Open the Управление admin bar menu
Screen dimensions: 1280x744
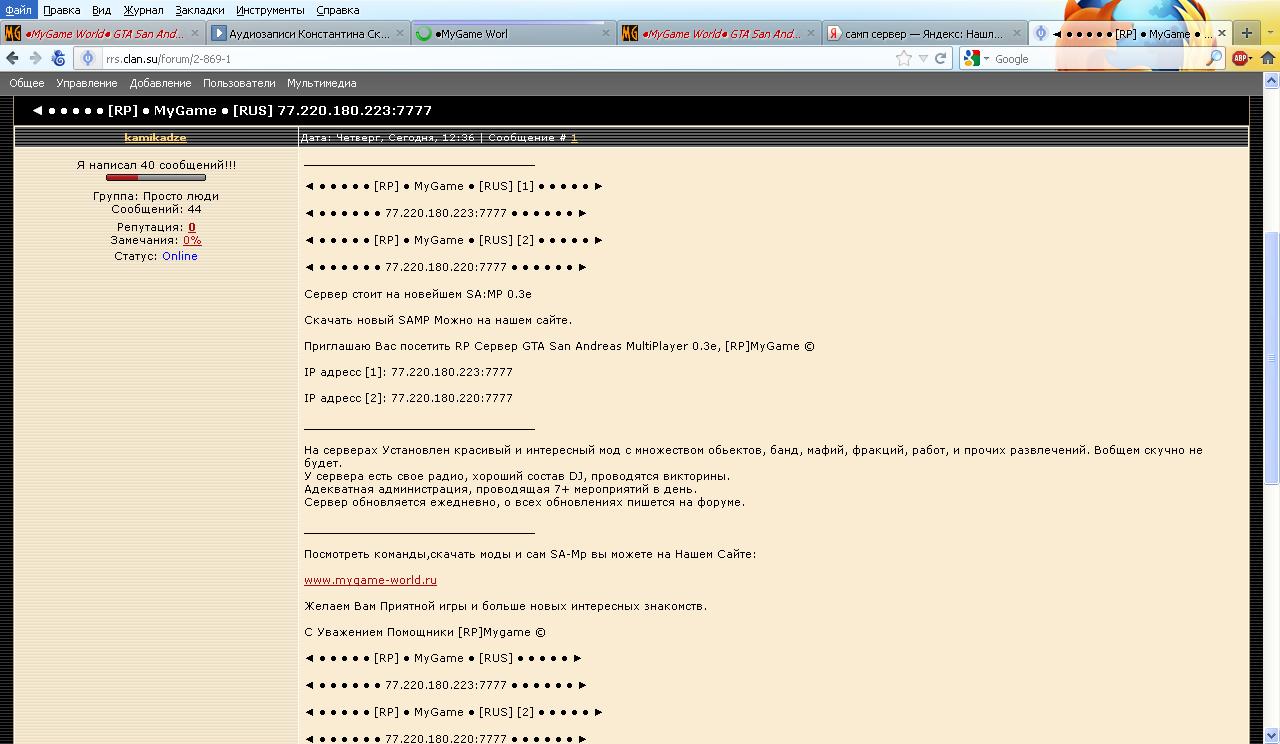[x=86, y=83]
